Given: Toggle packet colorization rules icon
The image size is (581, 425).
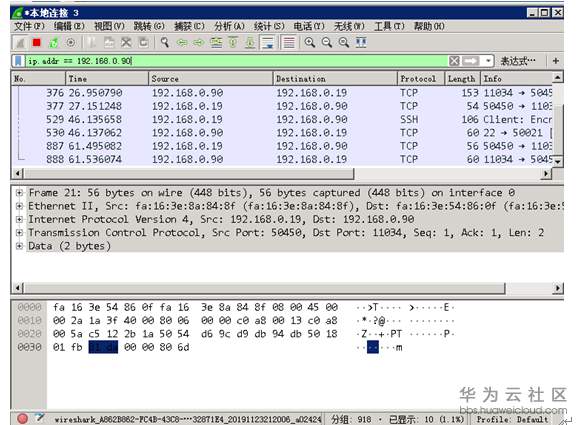Looking at the screenshot, I should point(289,43).
